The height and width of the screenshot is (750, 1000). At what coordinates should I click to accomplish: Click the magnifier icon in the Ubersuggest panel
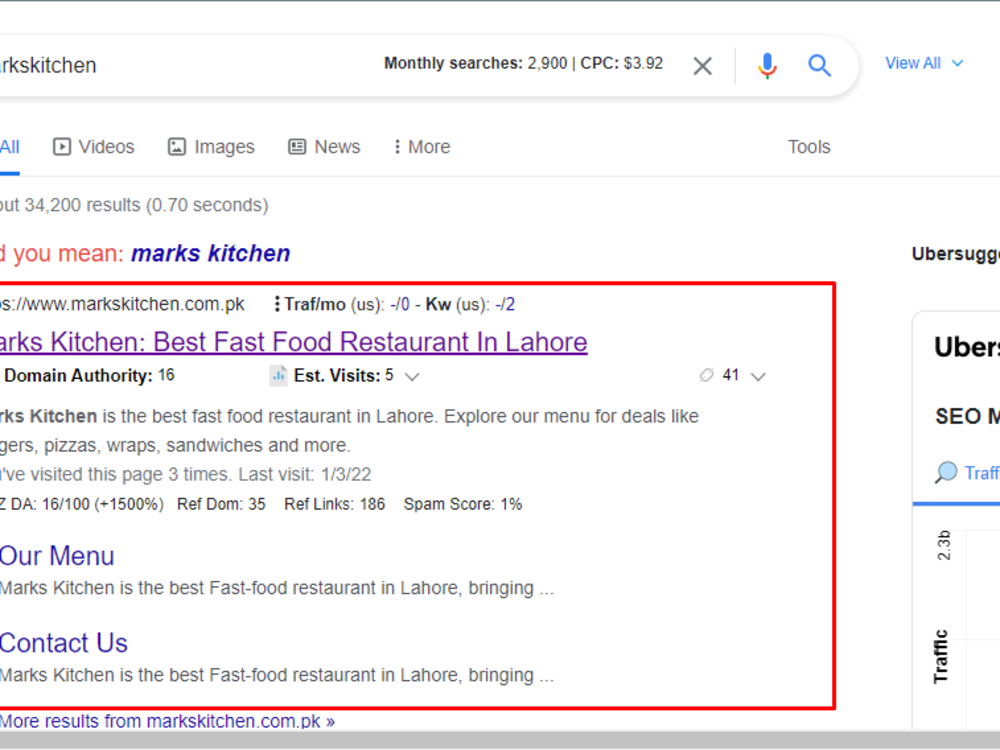tap(946, 473)
